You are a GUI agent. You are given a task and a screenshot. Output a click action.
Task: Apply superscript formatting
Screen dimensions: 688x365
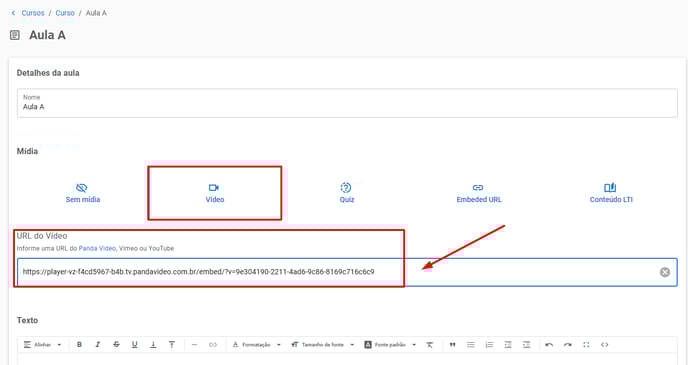click(x=172, y=345)
